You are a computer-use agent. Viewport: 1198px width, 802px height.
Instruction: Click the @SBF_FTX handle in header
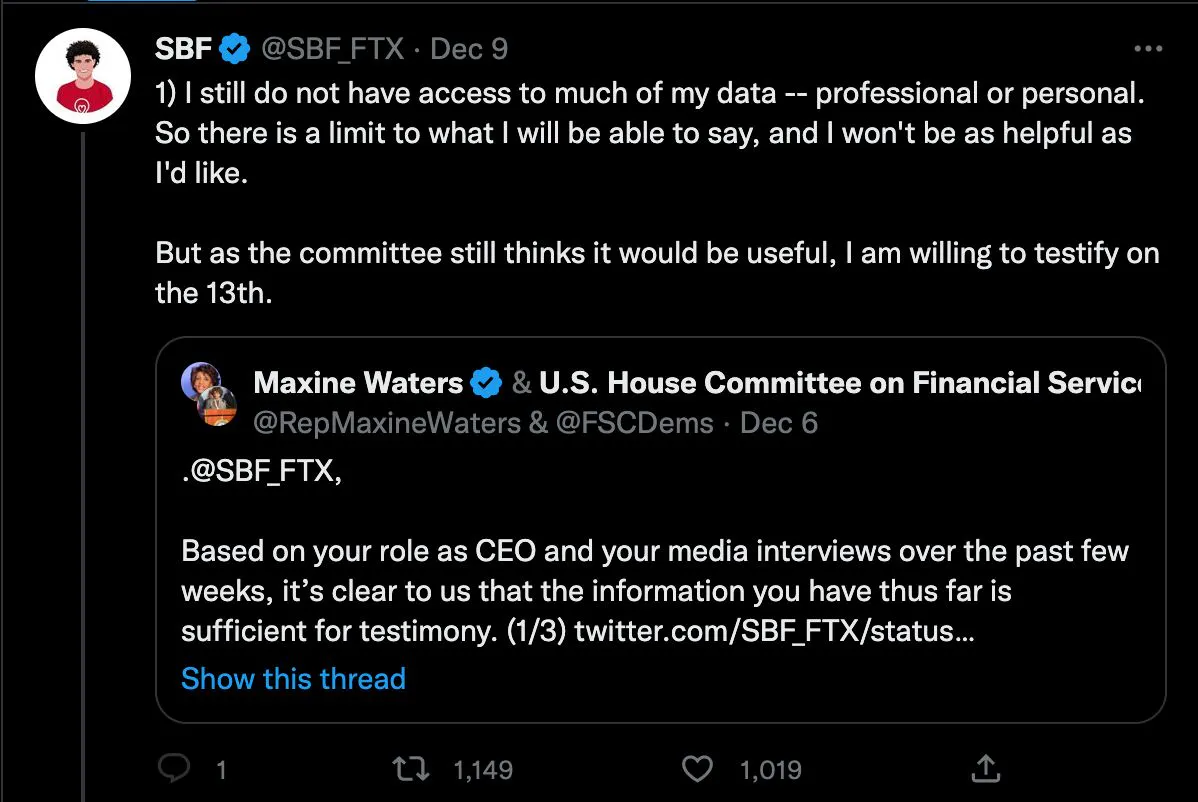click(332, 47)
